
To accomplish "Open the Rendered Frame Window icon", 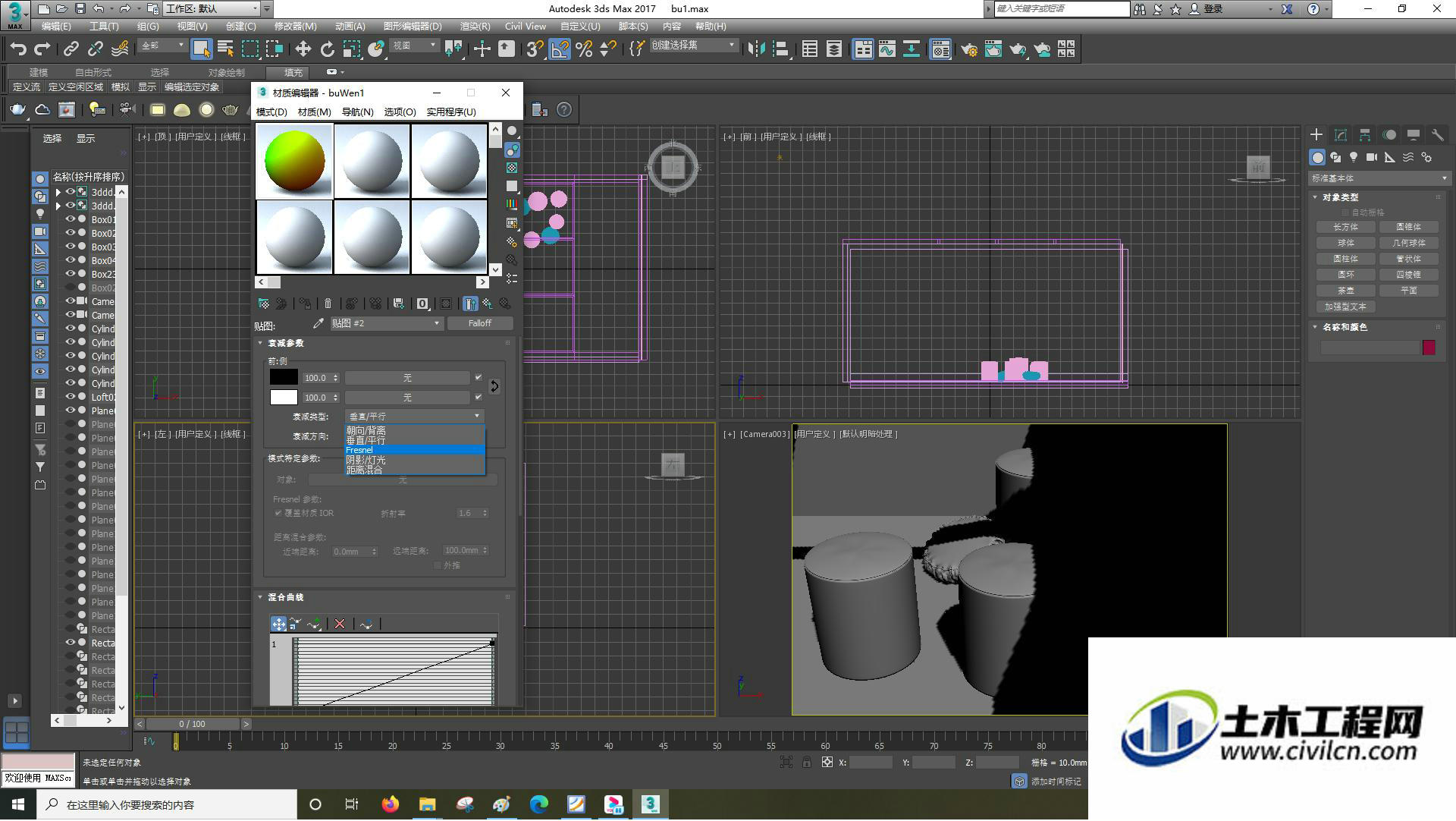I will pyautogui.click(x=993, y=49).
